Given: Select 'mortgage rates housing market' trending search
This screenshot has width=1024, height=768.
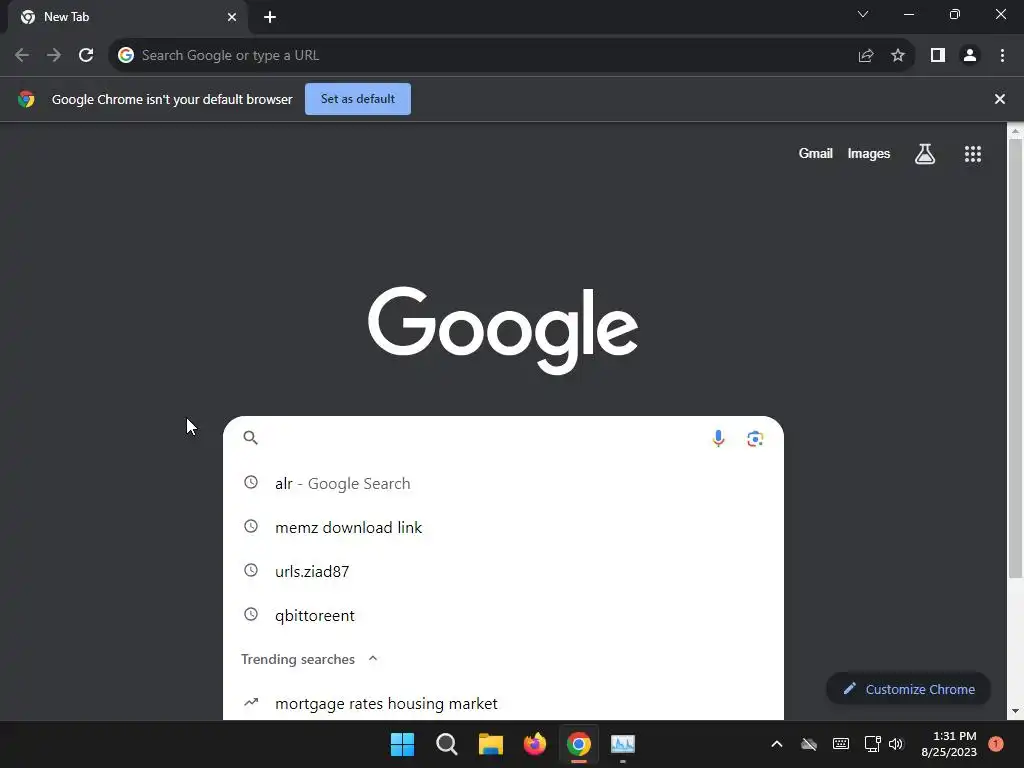Looking at the screenshot, I should click(503, 703).
